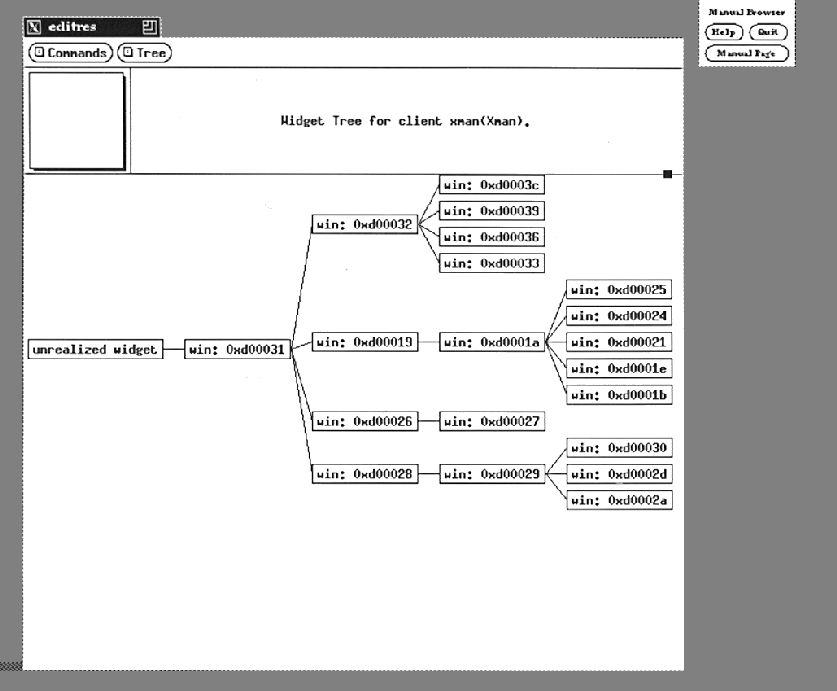Select tree node win: 0xd00027
Image resolution: width=837 pixels, height=691 pixels.
tap(492, 421)
